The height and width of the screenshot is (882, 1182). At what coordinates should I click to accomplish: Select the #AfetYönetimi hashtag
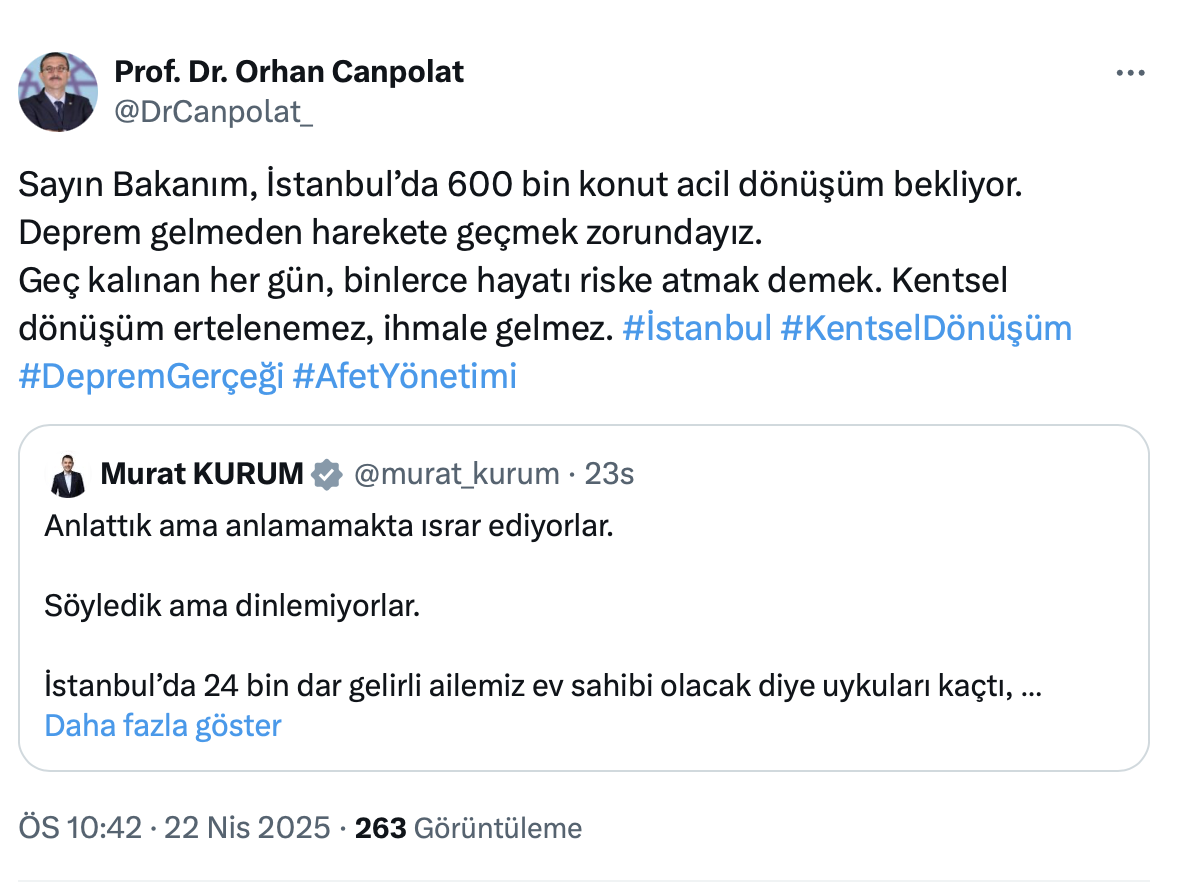pos(405,377)
